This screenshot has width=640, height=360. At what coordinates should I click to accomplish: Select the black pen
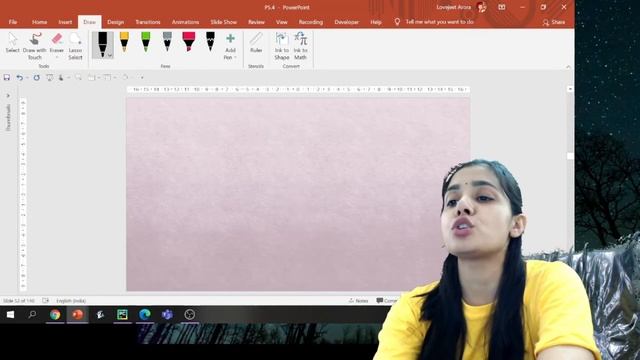point(102,44)
